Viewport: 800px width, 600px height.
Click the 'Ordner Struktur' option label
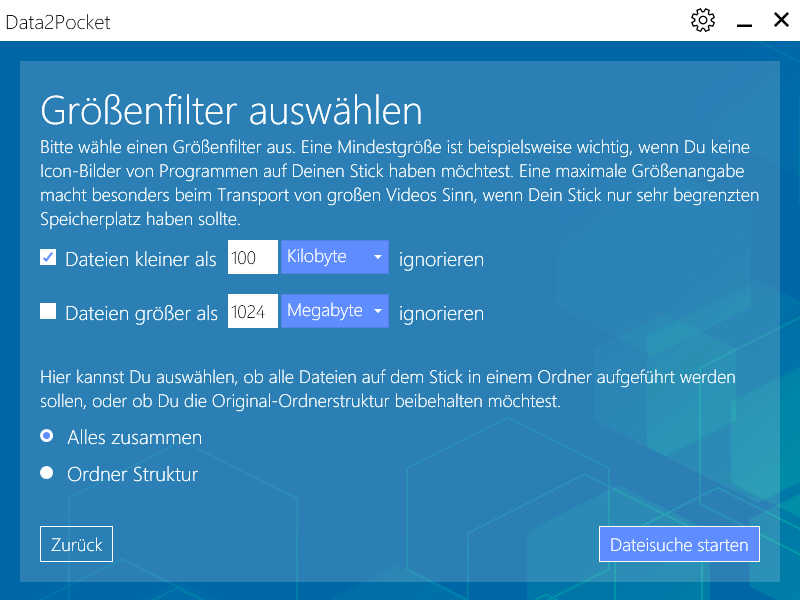click(132, 475)
